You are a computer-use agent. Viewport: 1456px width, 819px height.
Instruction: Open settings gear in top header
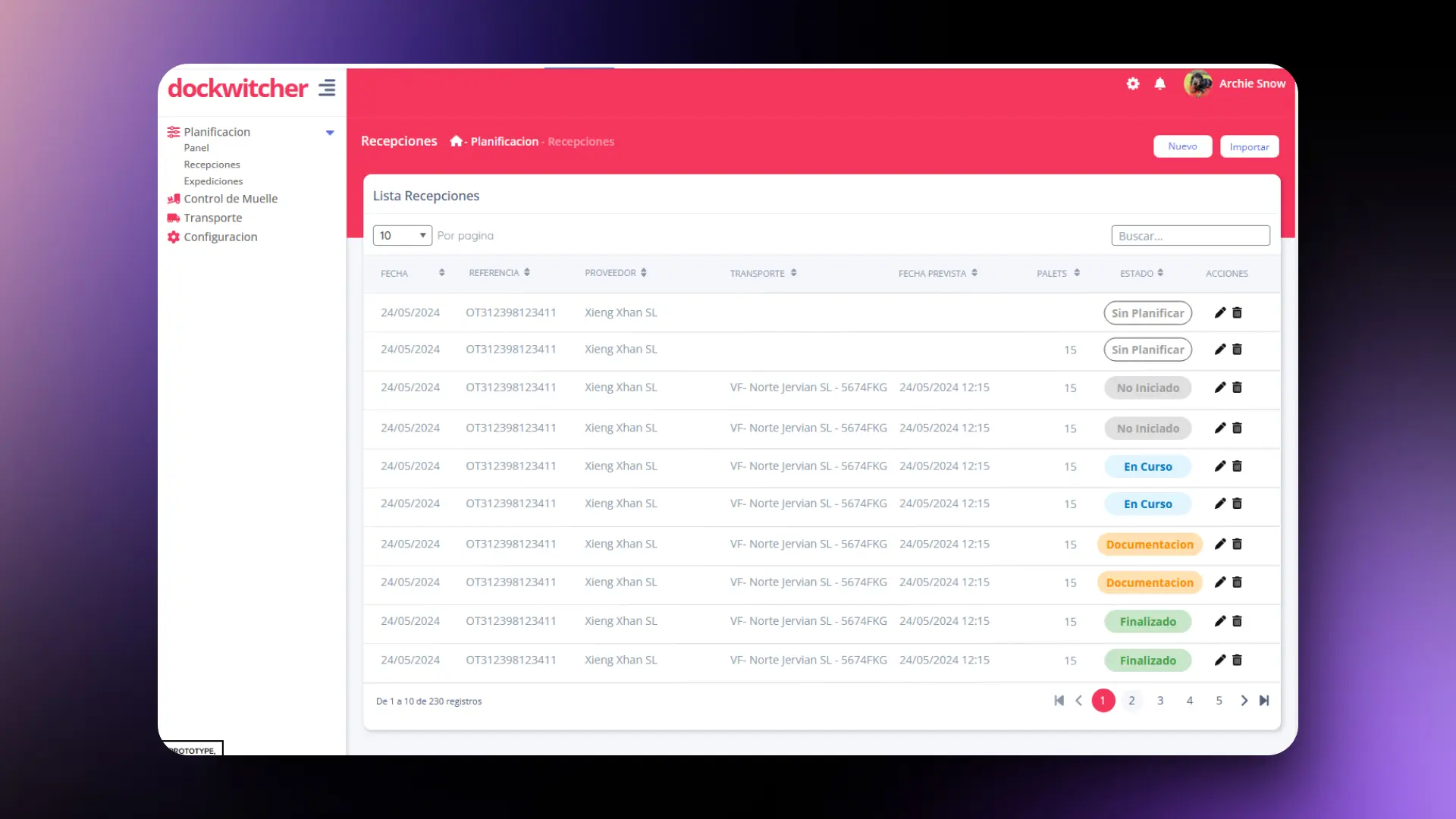(x=1133, y=83)
